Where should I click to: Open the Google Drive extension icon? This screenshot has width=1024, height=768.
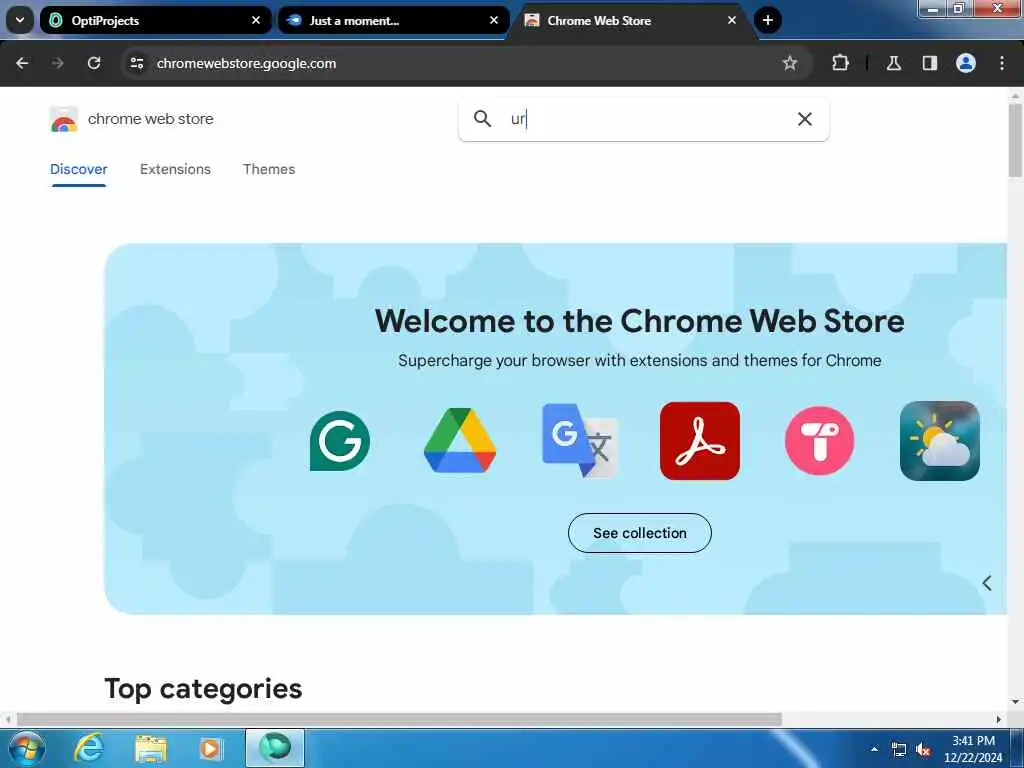point(460,440)
